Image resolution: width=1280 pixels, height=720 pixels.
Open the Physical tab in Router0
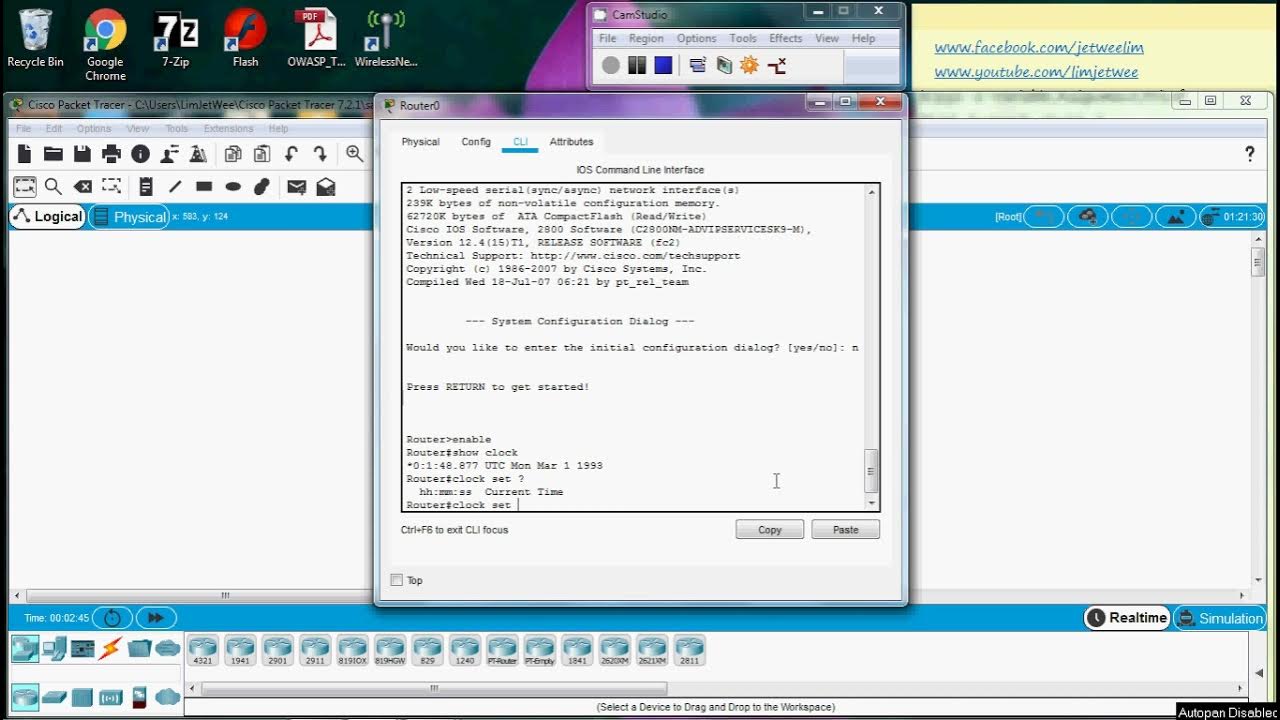(420, 142)
